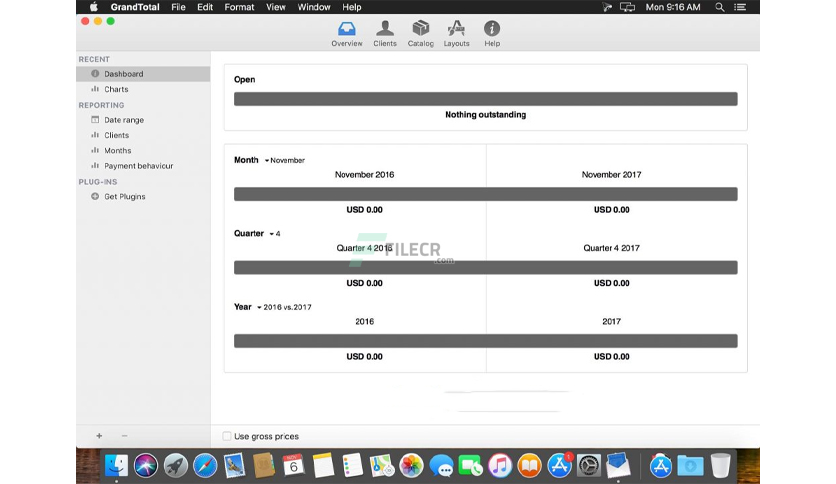The width and height of the screenshot is (836, 484).
Task: Open Notes from the Dock
Action: point(323,466)
